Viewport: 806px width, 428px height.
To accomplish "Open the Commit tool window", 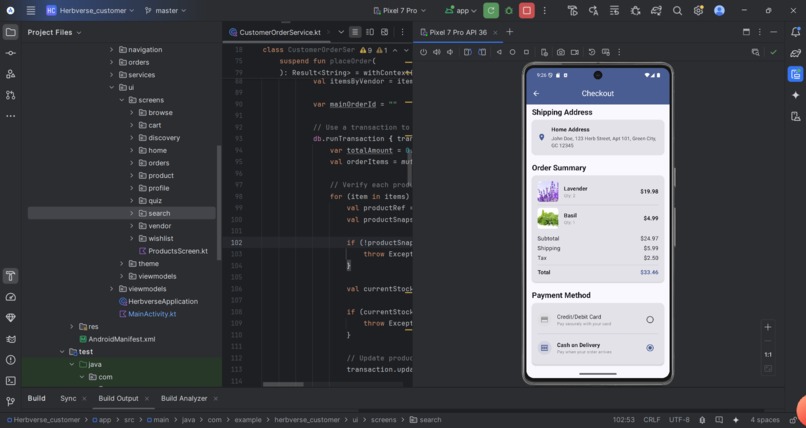I will 10,53.
